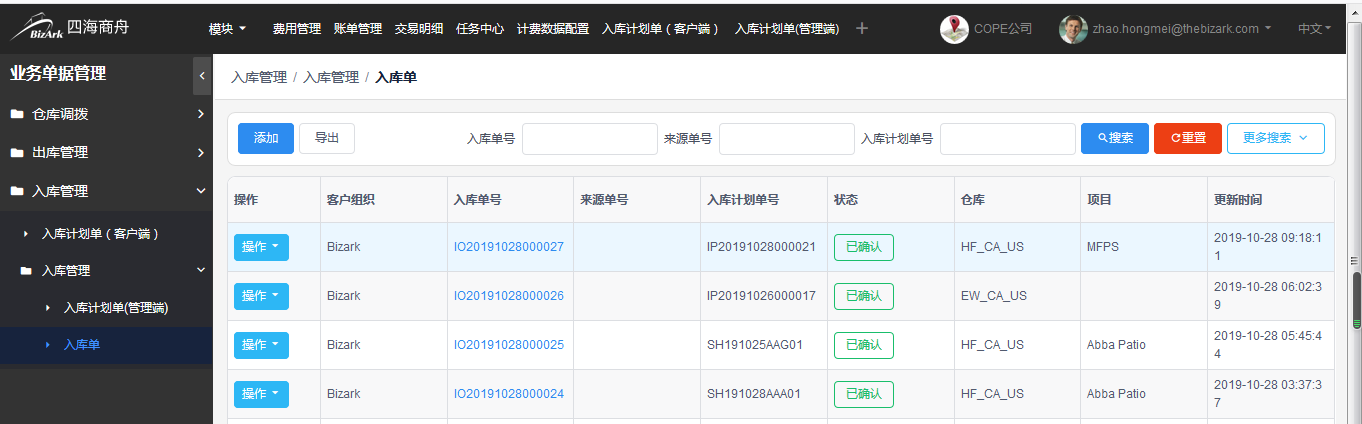The image size is (1362, 424).
Task: Switch to 入库计划单（客户端） top tab
Action: click(x=661, y=29)
